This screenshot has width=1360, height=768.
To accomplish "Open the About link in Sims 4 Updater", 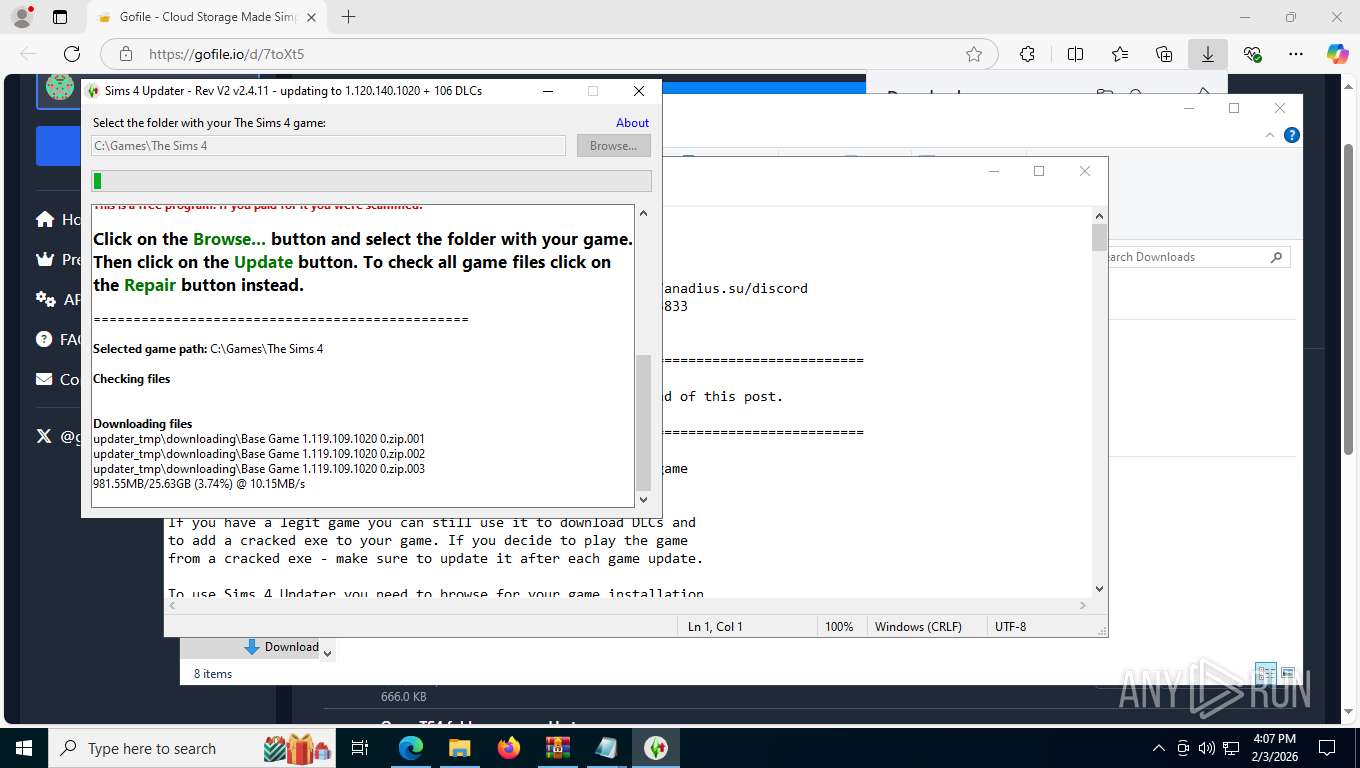I will pos(632,123).
